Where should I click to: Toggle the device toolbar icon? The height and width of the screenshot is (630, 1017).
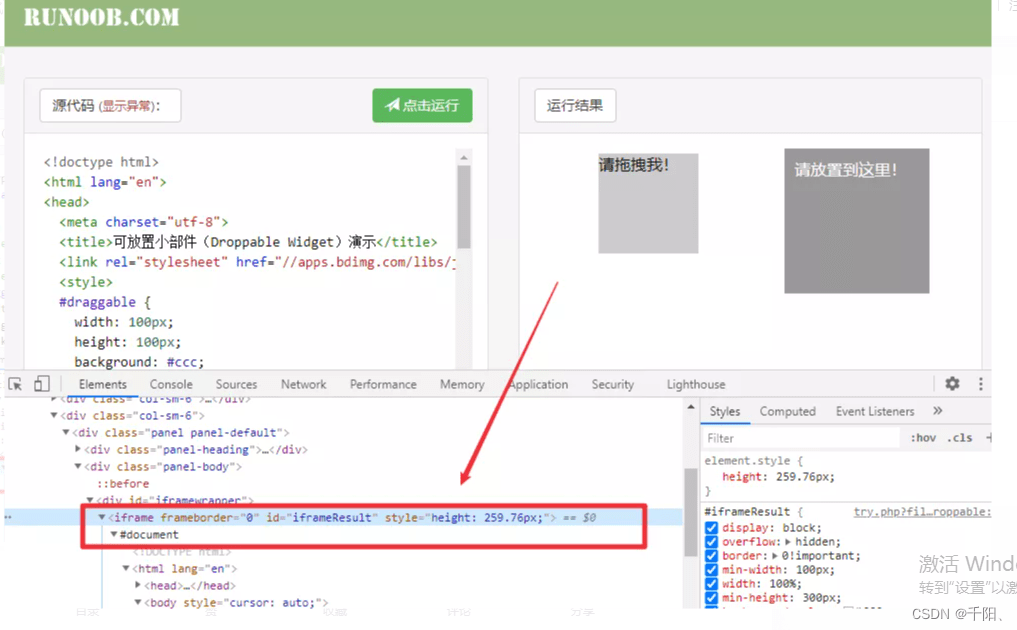pos(41,383)
